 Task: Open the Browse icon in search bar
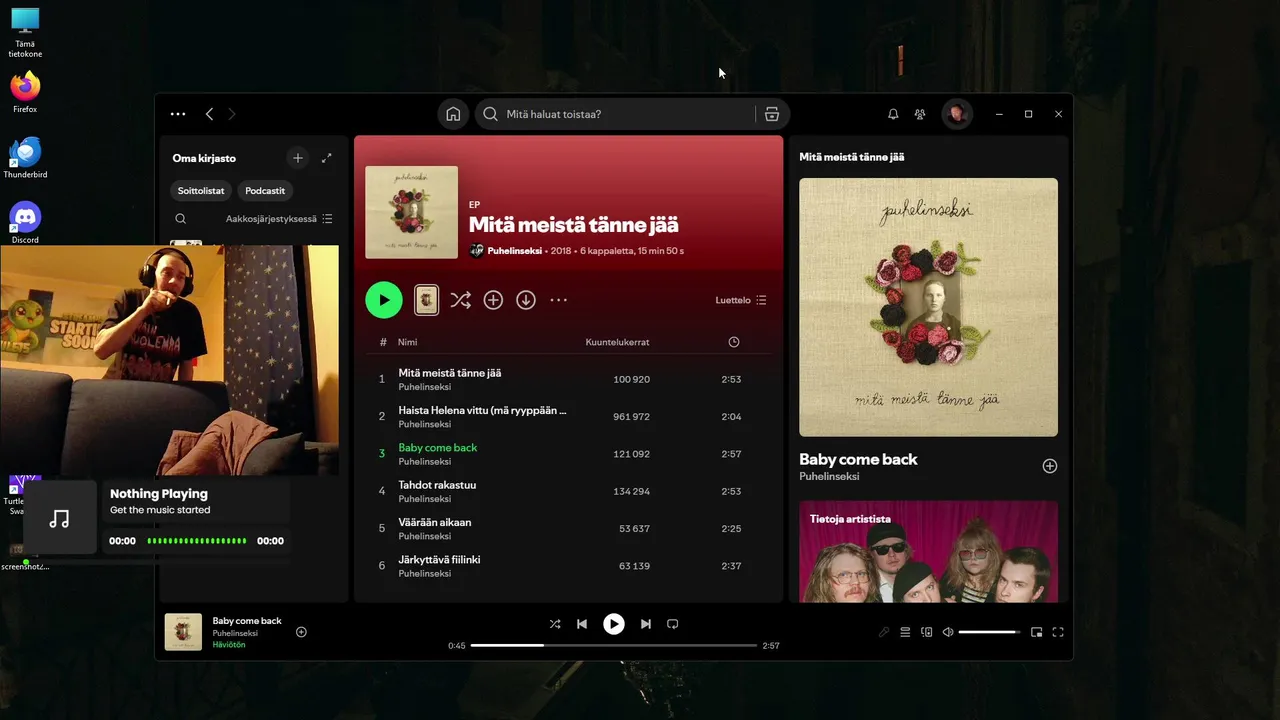click(772, 114)
